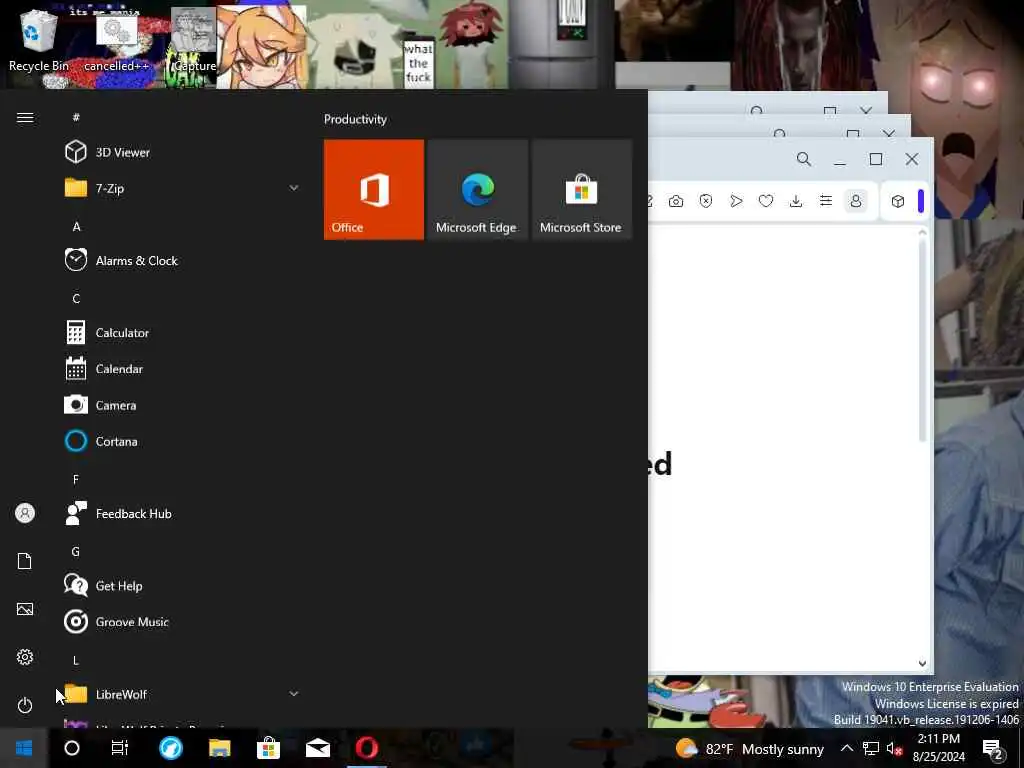Click the 'A' letter group header

pyautogui.click(x=76, y=227)
